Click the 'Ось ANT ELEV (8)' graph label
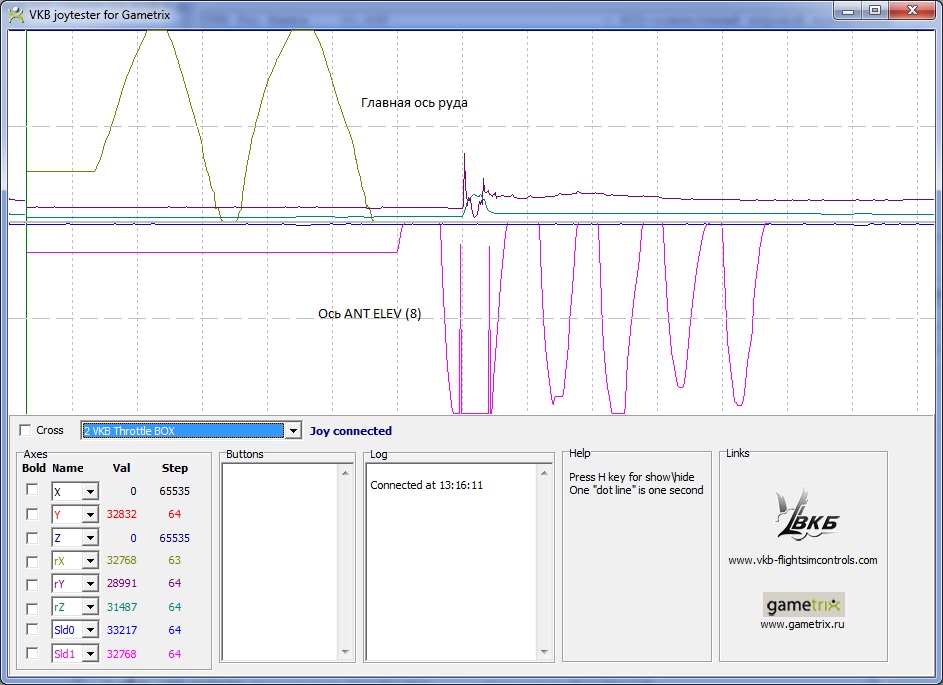Image resolution: width=943 pixels, height=685 pixels. click(x=369, y=314)
